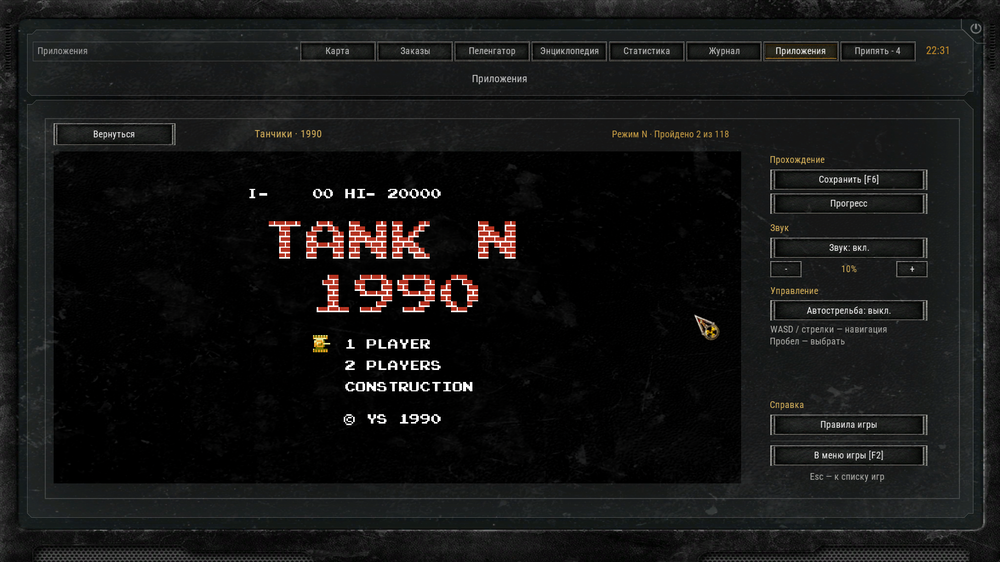Open the Карта tab
The width and height of the screenshot is (1000, 562).
[x=337, y=51]
